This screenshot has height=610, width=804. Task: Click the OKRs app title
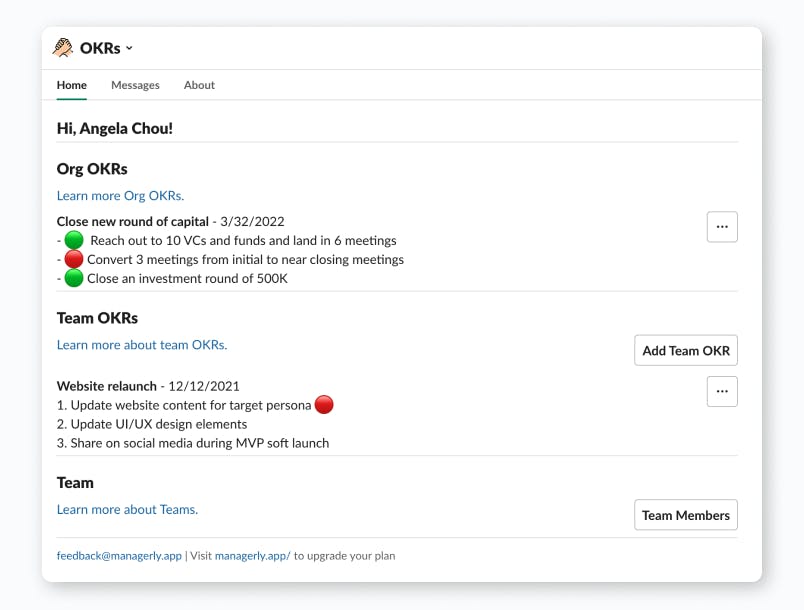(100, 48)
